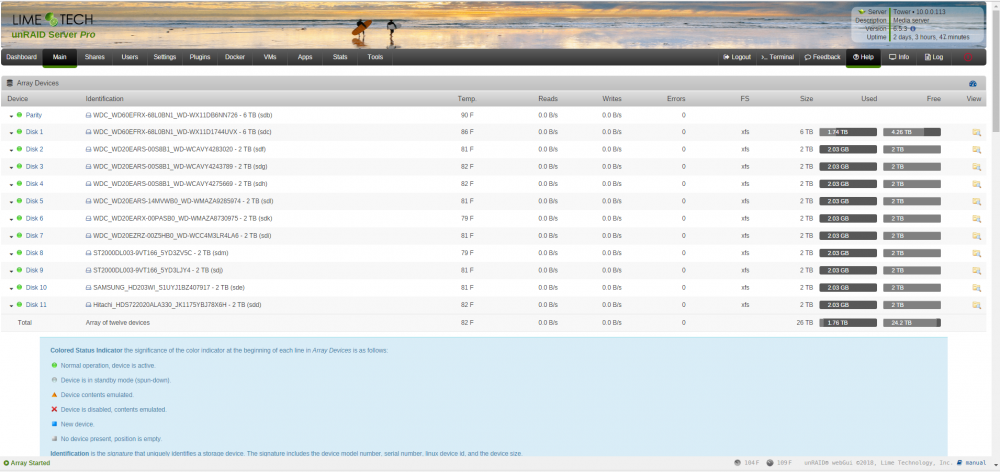
Task: Click Disk 1 used bar showing 1.74 TB
Action: point(848,132)
